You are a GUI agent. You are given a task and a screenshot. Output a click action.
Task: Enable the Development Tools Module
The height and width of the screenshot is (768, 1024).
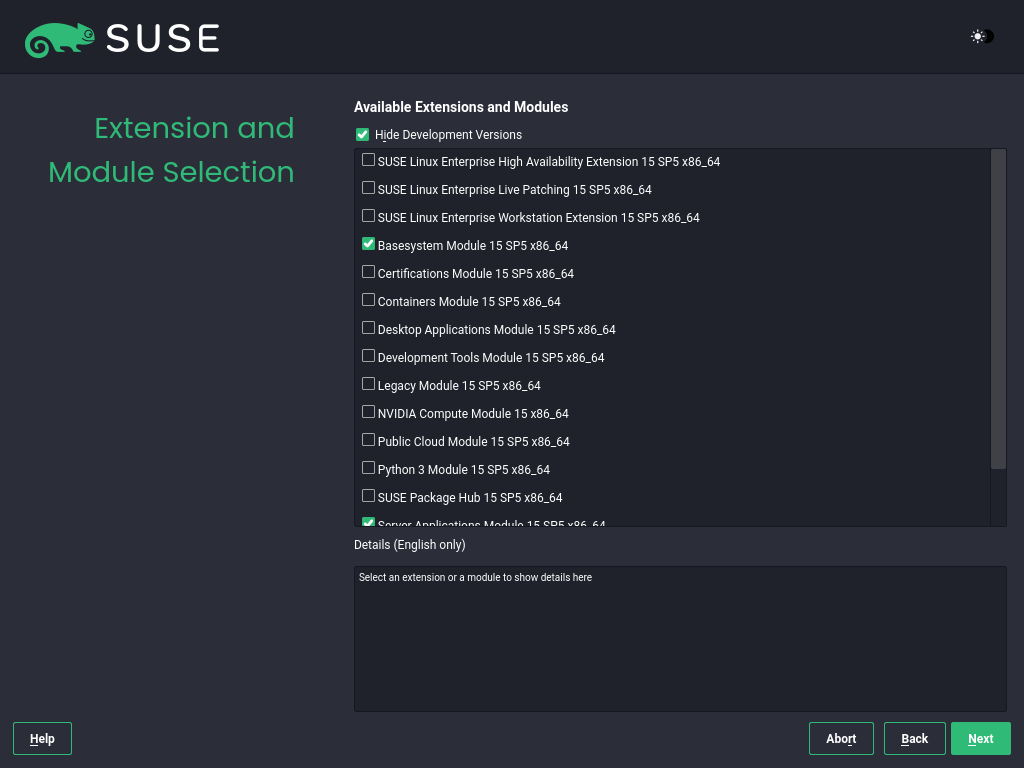[x=368, y=355]
